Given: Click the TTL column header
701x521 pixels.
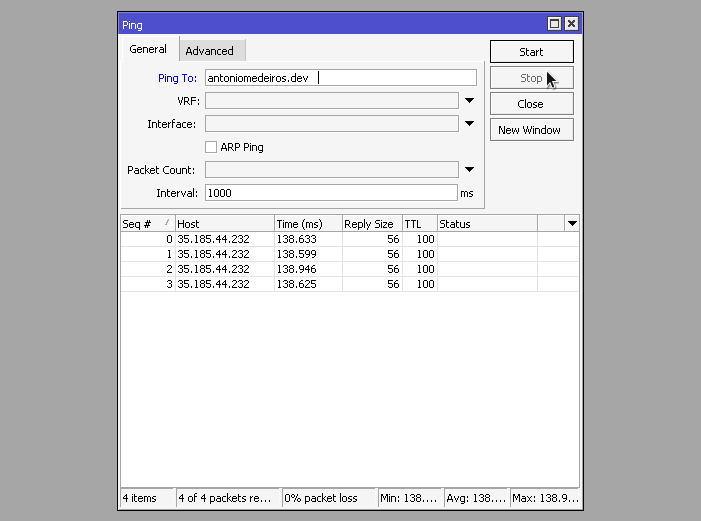Looking at the screenshot, I should coord(419,224).
